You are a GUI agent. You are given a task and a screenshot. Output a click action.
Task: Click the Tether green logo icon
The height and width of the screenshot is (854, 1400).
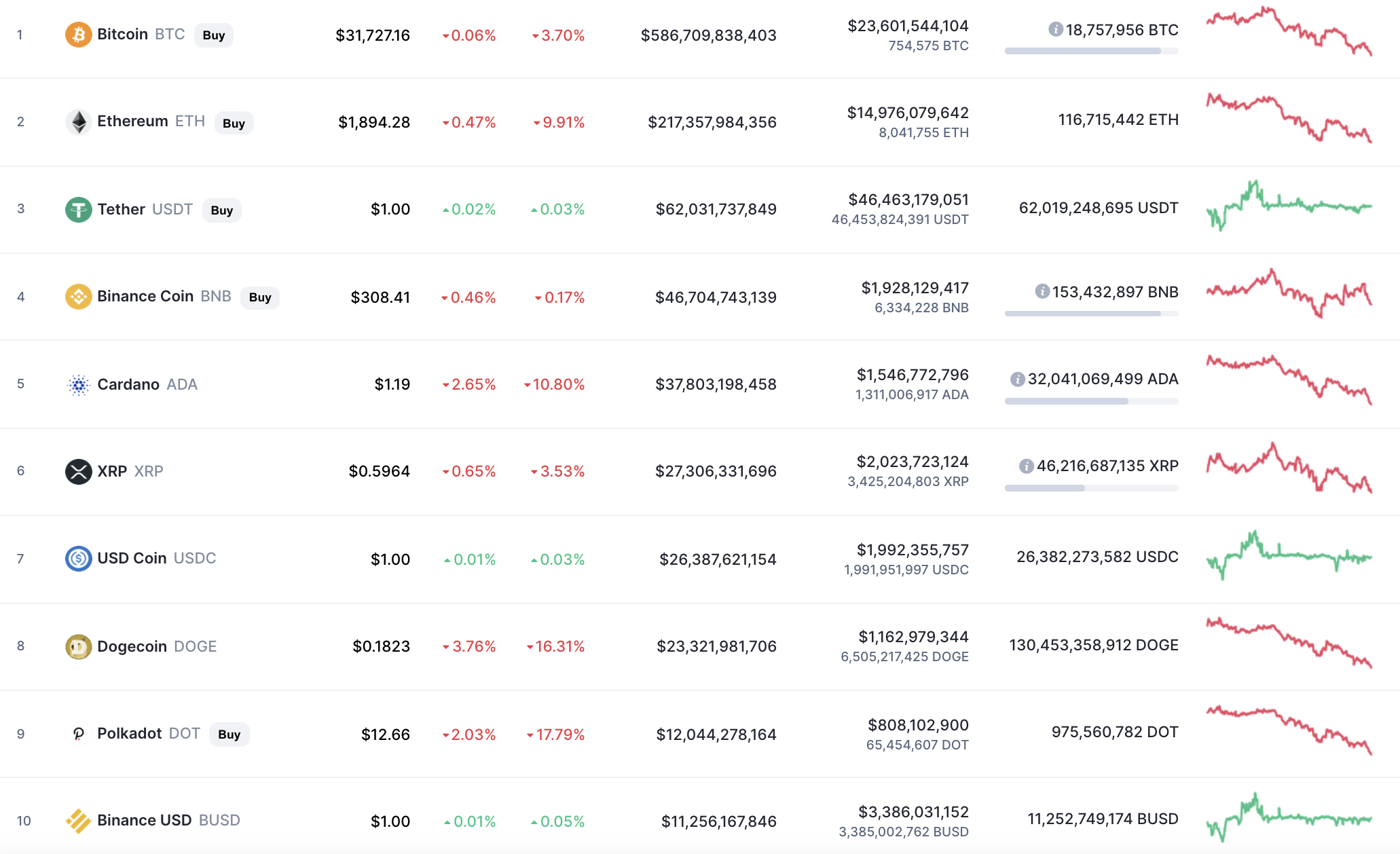coord(79,209)
